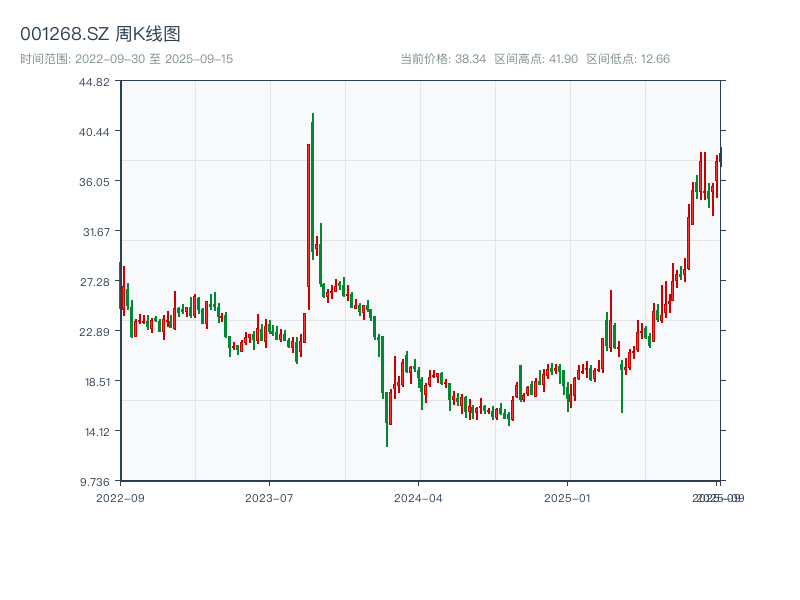The height and width of the screenshot is (600, 800).
Task: Select the time range text 2022-09-30 至 2025-09-15
Action: pyautogui.click(x=127, y=59)
